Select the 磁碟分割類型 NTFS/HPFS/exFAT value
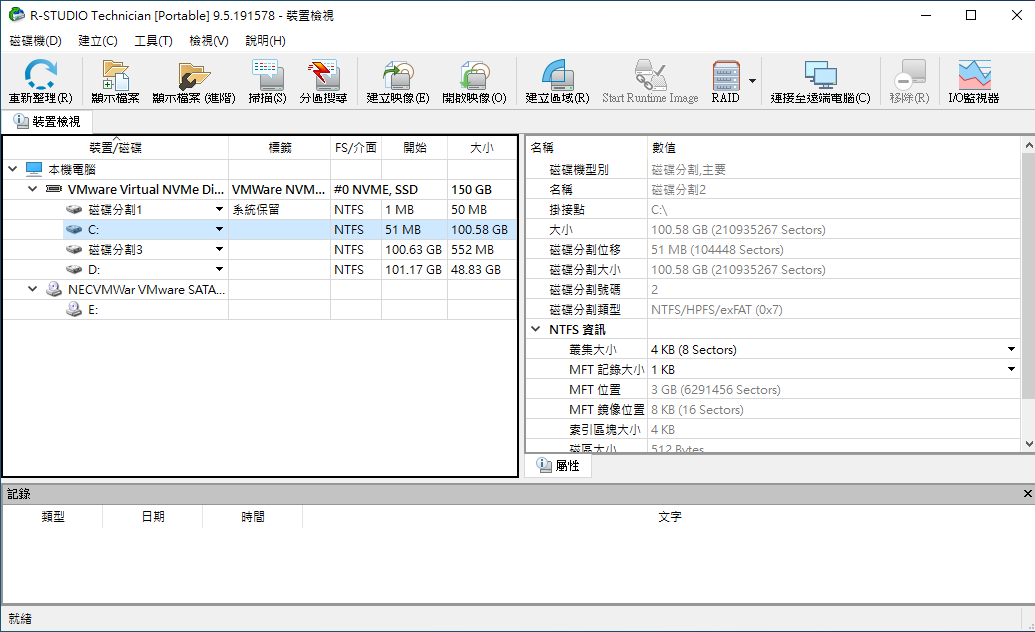 717,310
